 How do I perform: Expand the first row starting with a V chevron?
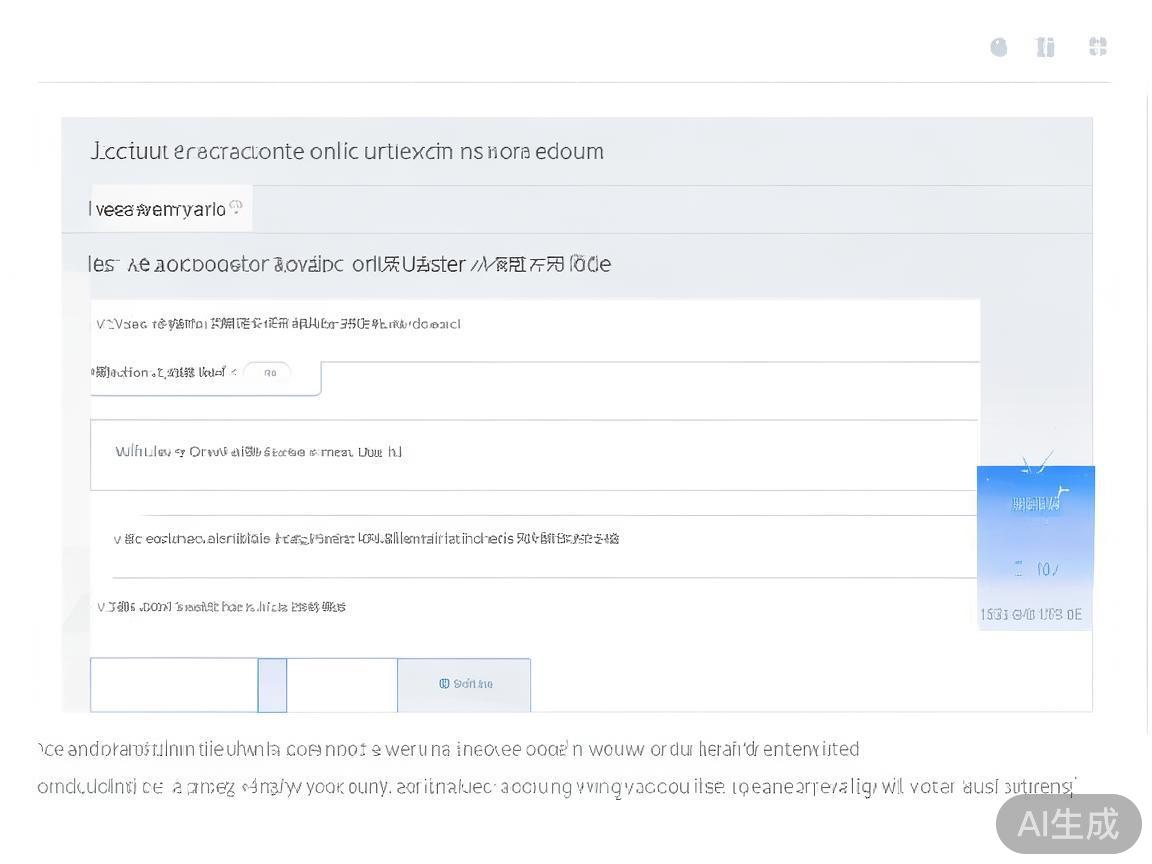tap(102, 324)
